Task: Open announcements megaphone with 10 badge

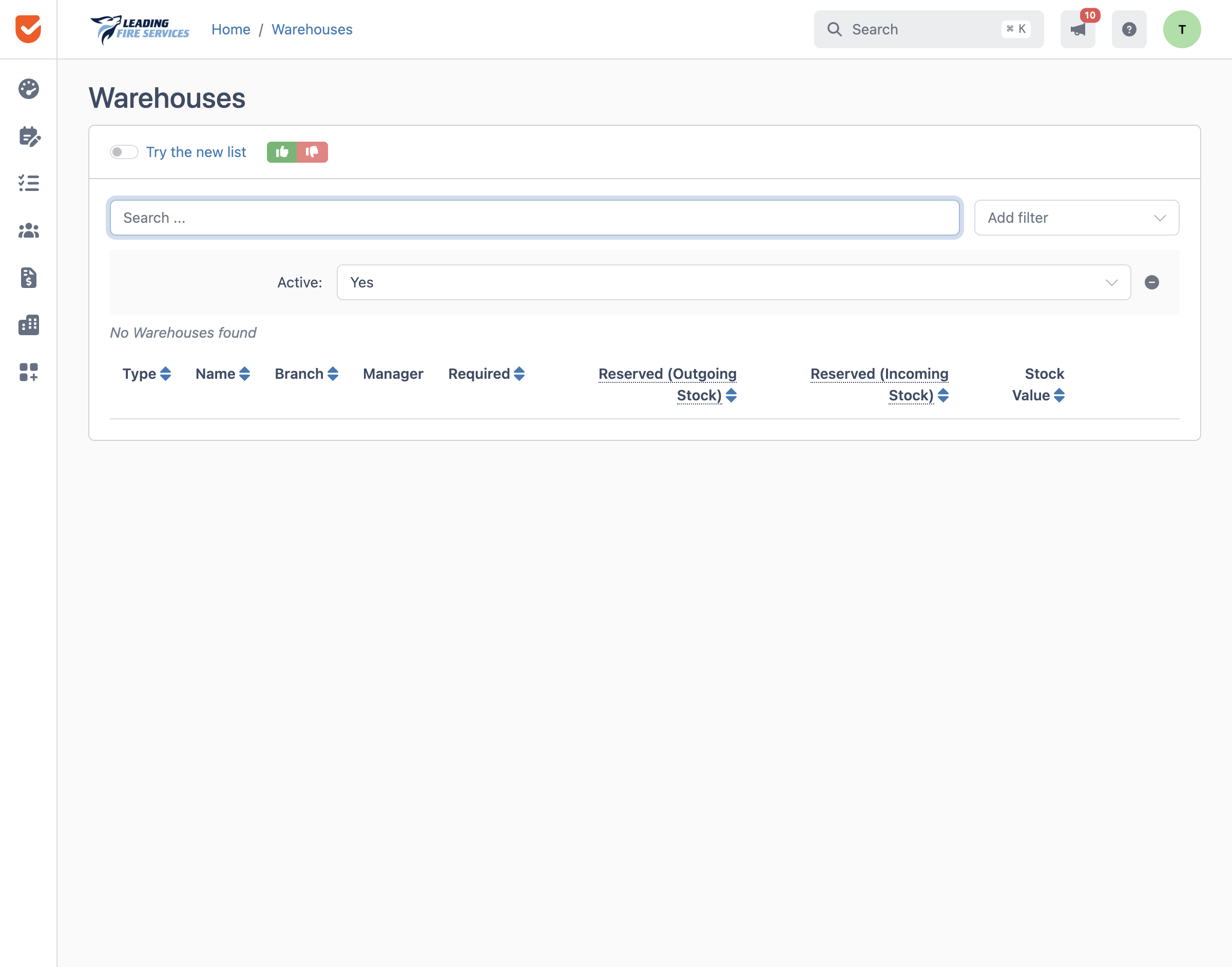Action: point(1078,29)
